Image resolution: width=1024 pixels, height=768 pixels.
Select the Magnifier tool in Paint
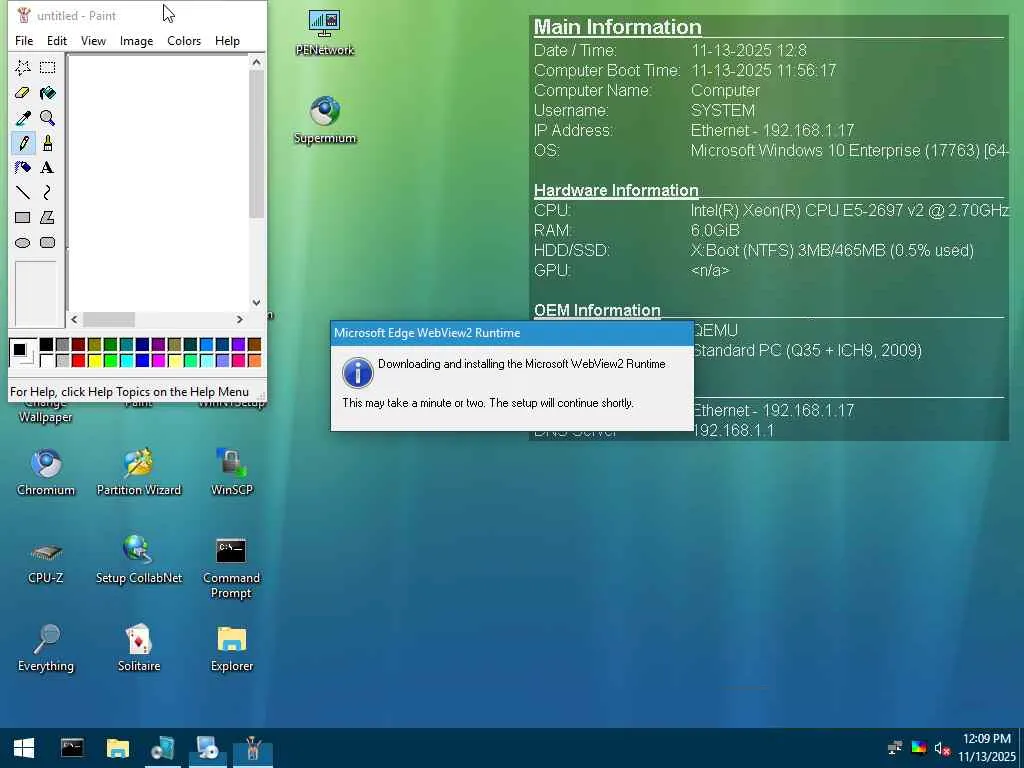coord(47,118)
